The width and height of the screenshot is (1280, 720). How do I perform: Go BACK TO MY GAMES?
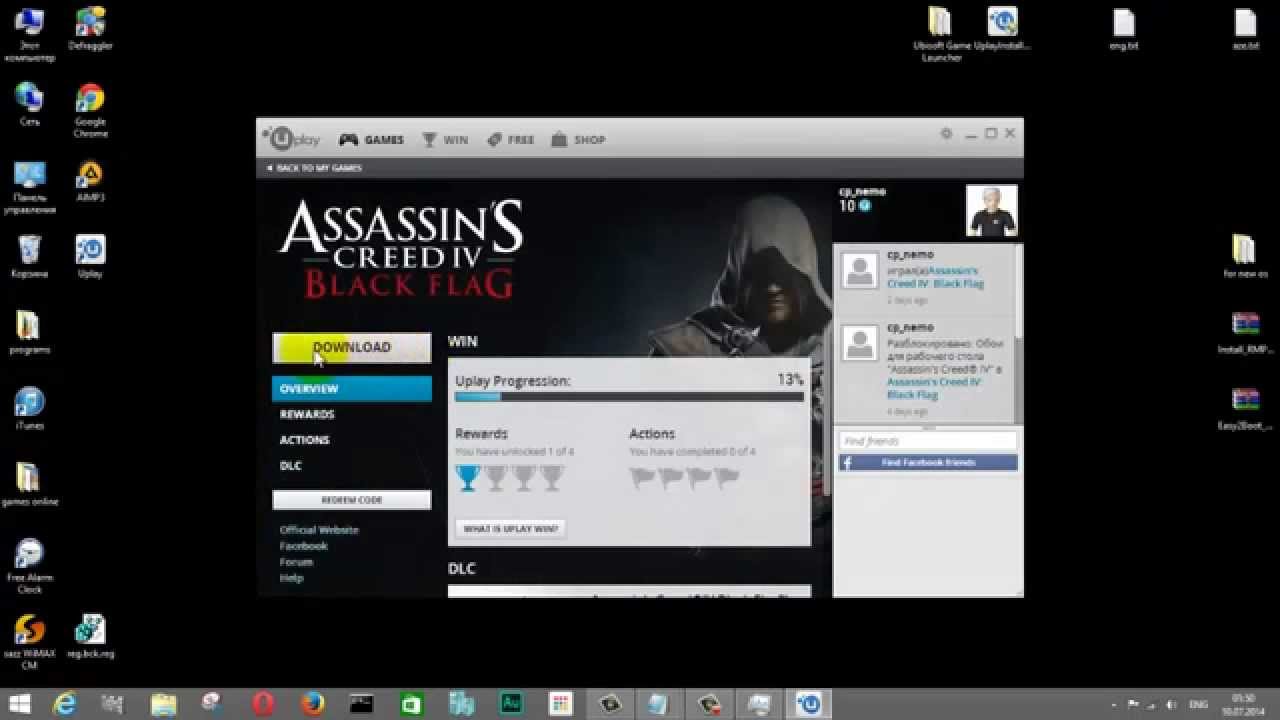pos(315,168)
